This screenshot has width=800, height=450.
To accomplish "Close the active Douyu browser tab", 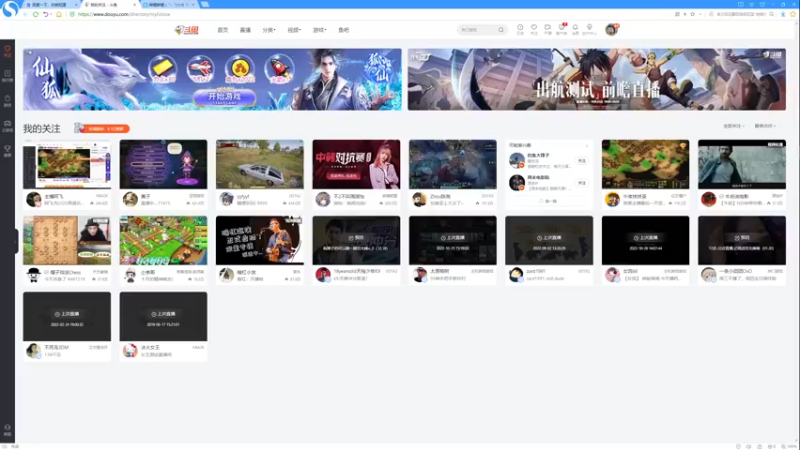I will tap(134, 5).
